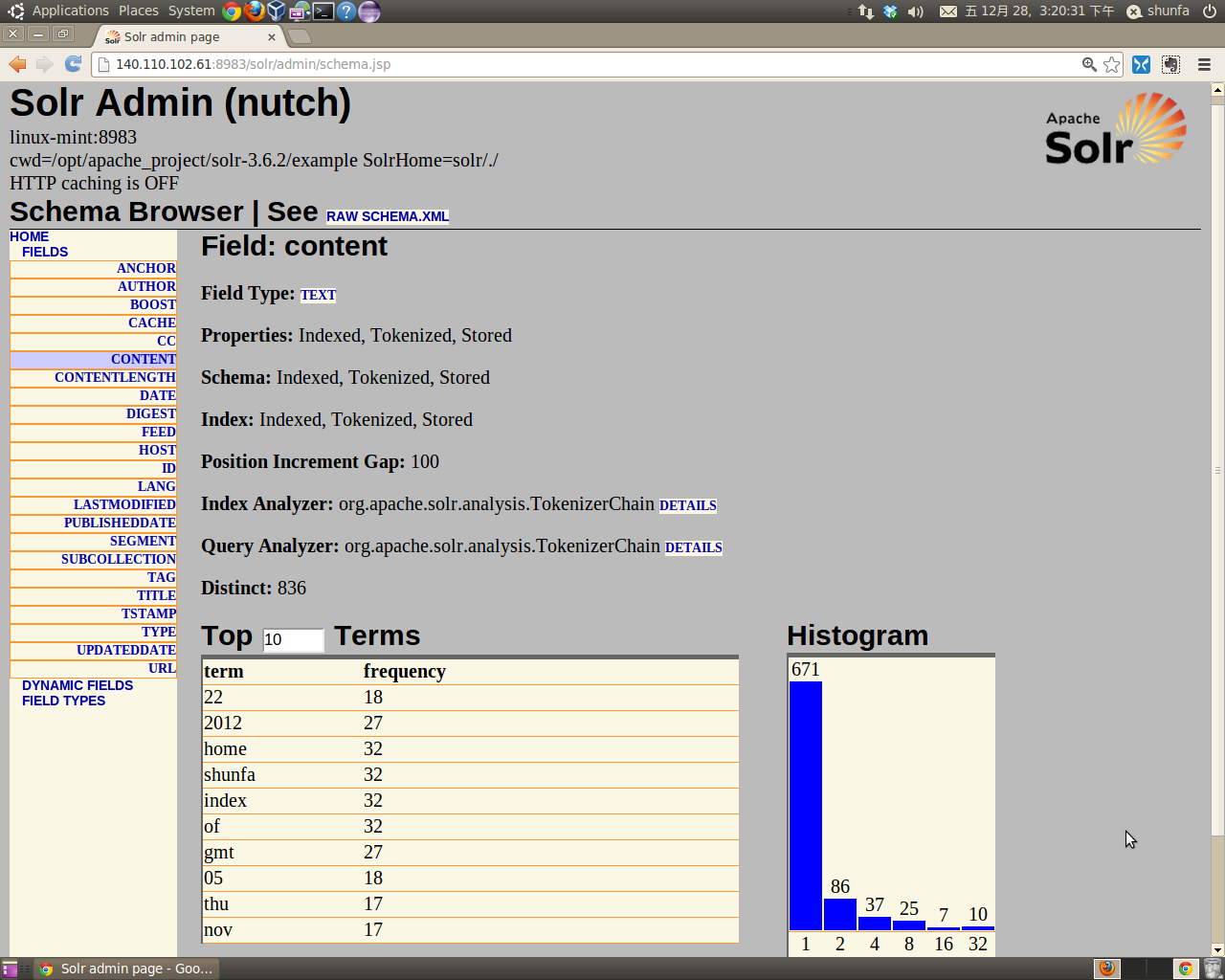Viewport: 1225px width, 980px height.
Task: Select the ANCHOR field
Action: (94, 268)
